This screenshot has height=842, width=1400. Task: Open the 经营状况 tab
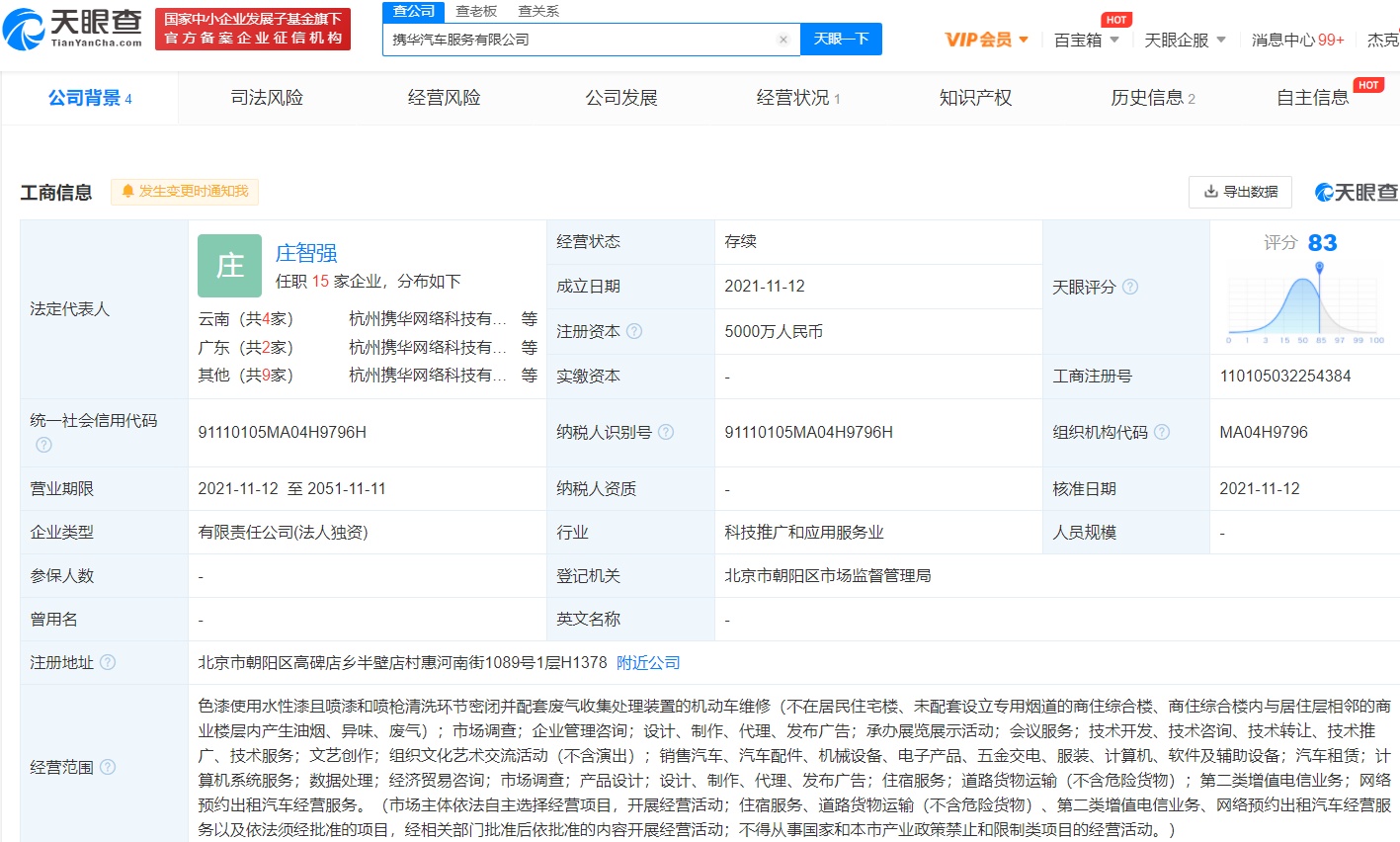798,98
